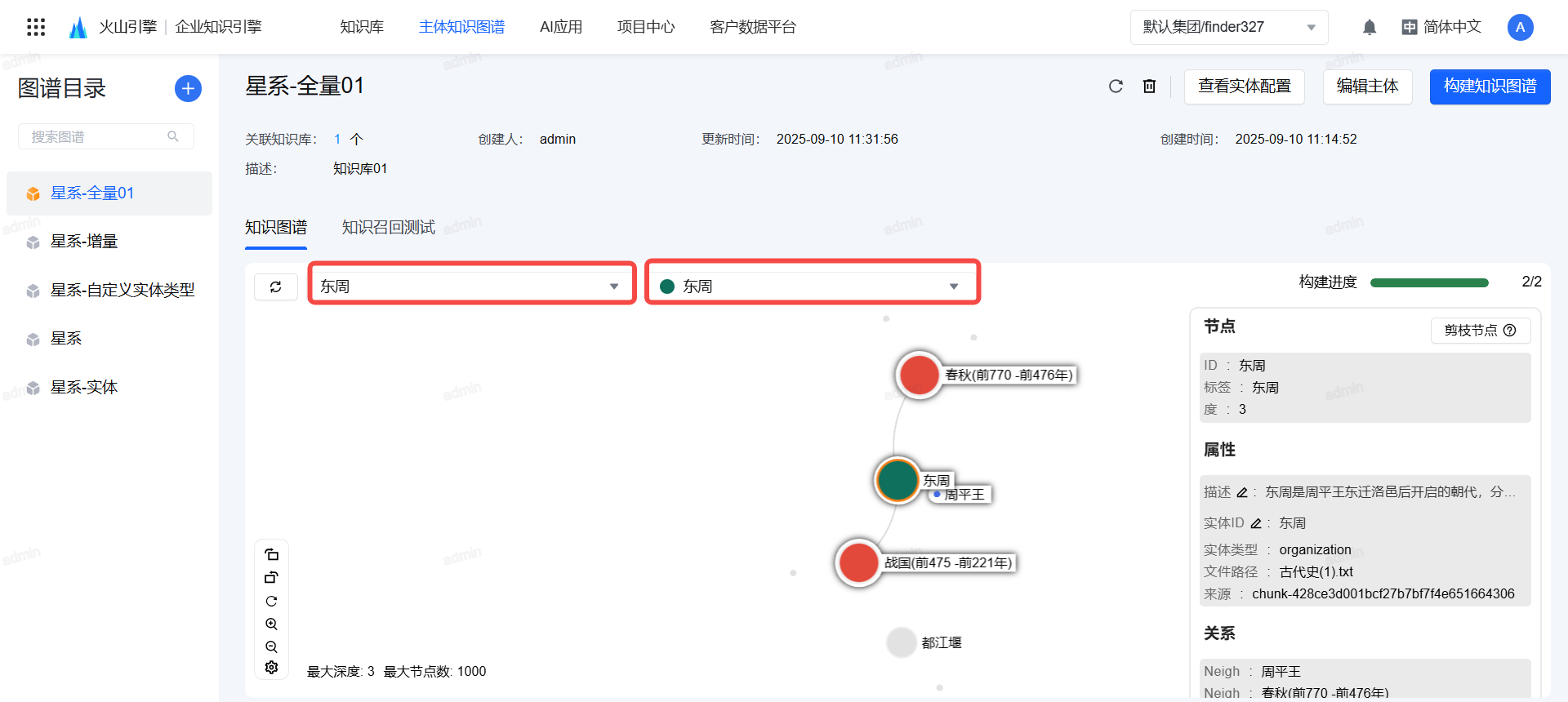The image size is (1568, 702).
Task: Switch to the 知识召回测试 tab
Action: click(388, 227)
